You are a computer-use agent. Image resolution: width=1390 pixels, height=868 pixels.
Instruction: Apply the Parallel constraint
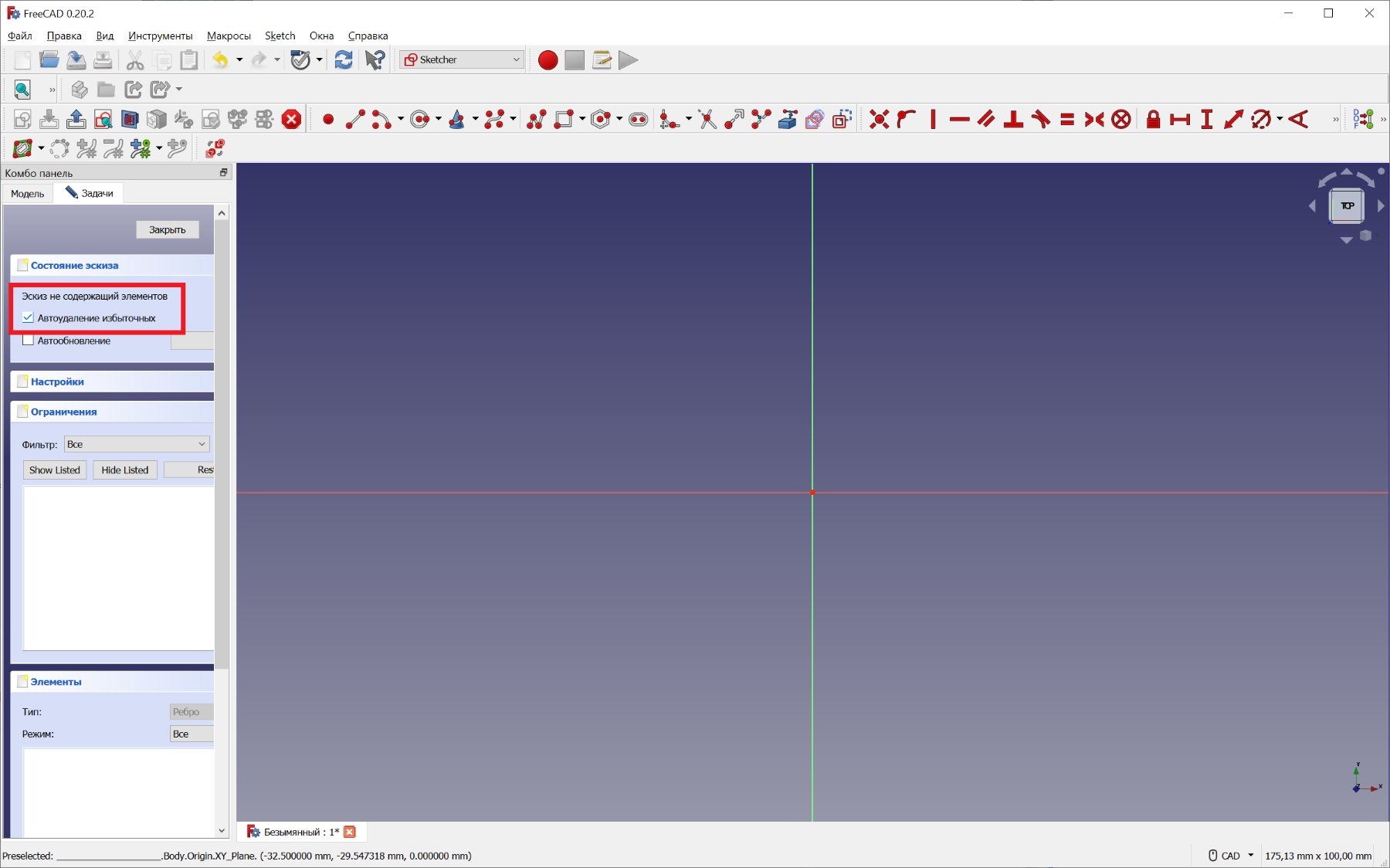tap(986, 119)
